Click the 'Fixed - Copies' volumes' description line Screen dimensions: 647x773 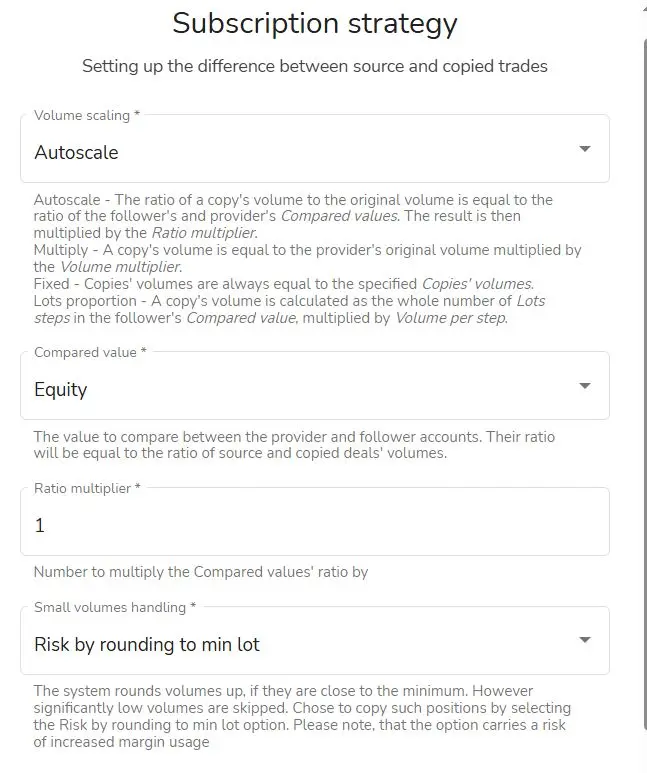[x=283, y=283]
